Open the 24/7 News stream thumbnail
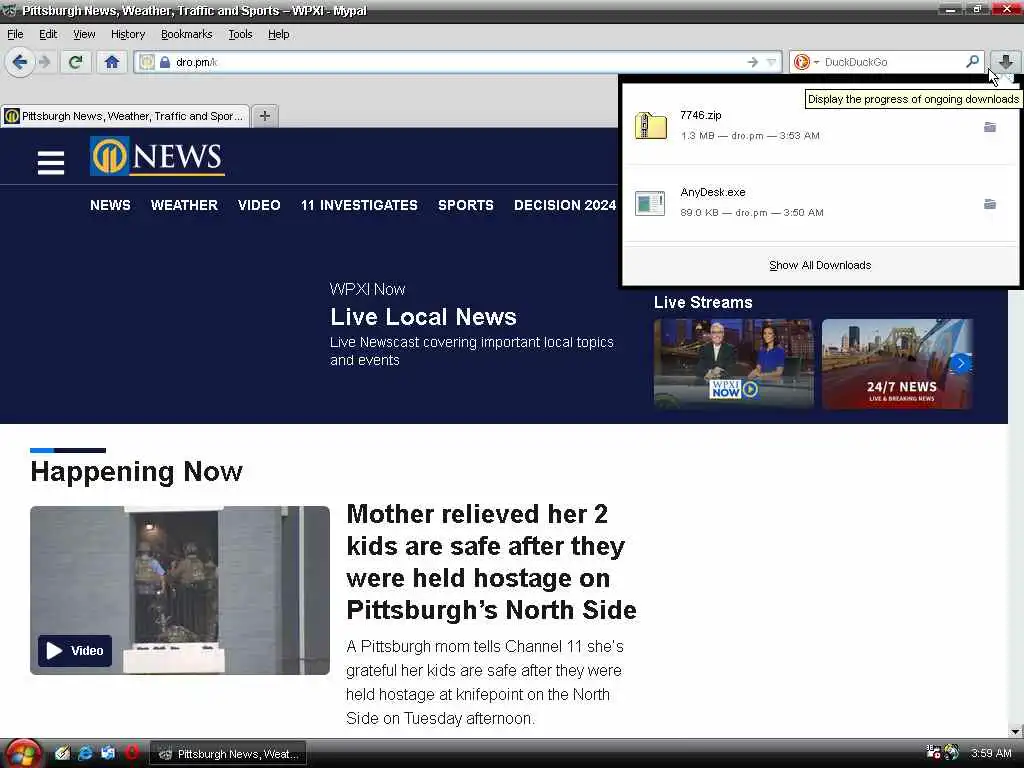This screenshot has height=768, width=1024. point(897,364)
